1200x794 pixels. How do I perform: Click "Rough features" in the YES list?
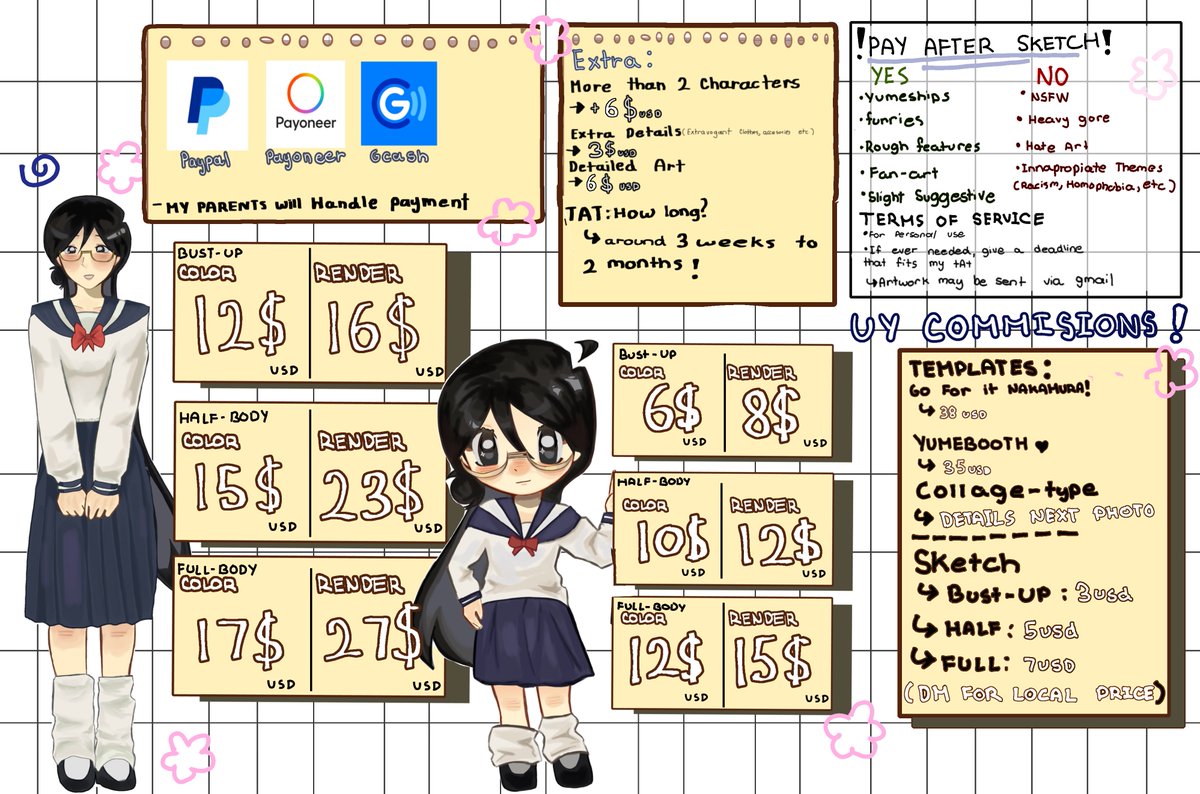tap(919, 146)
